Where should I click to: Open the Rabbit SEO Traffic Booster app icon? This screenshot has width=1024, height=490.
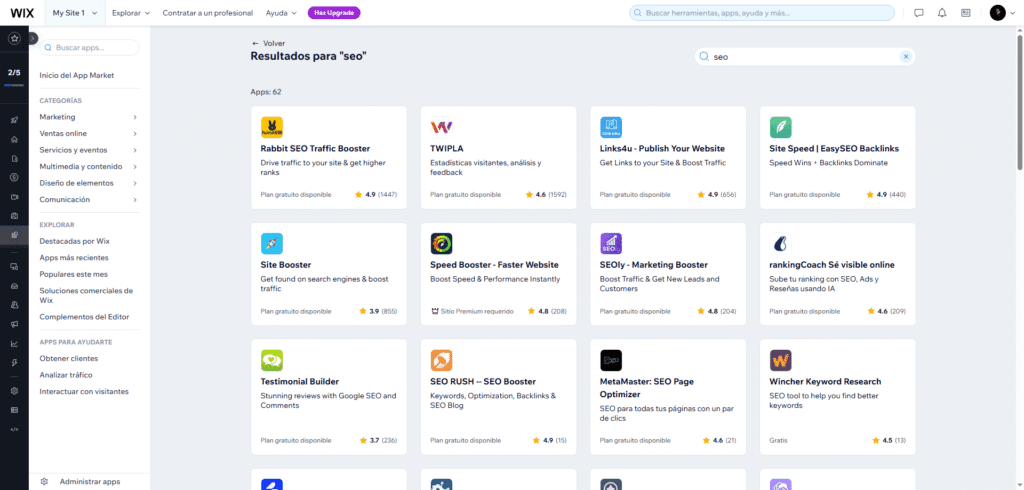(x=271, y=127)
